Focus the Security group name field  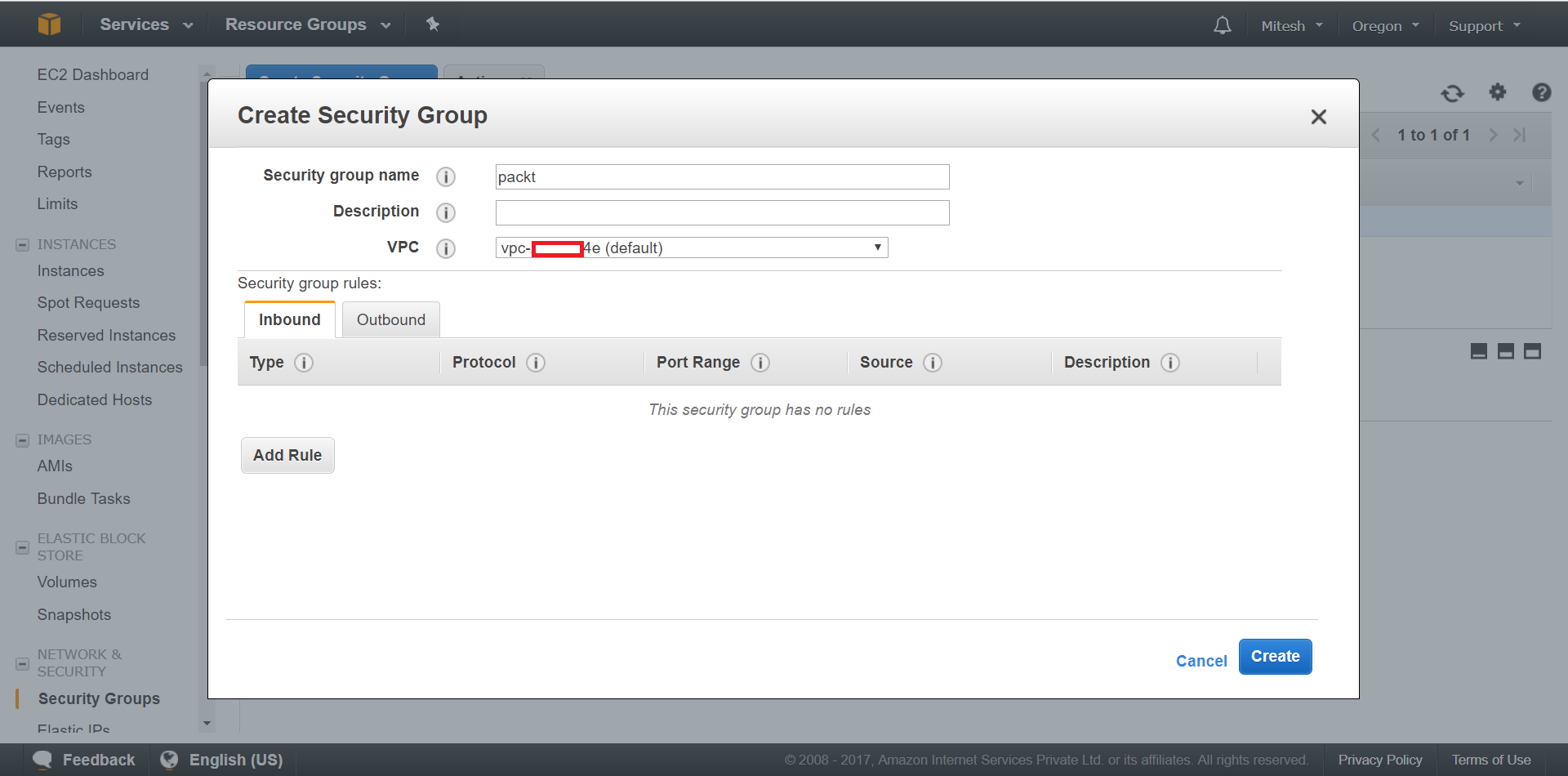(722, 176)
